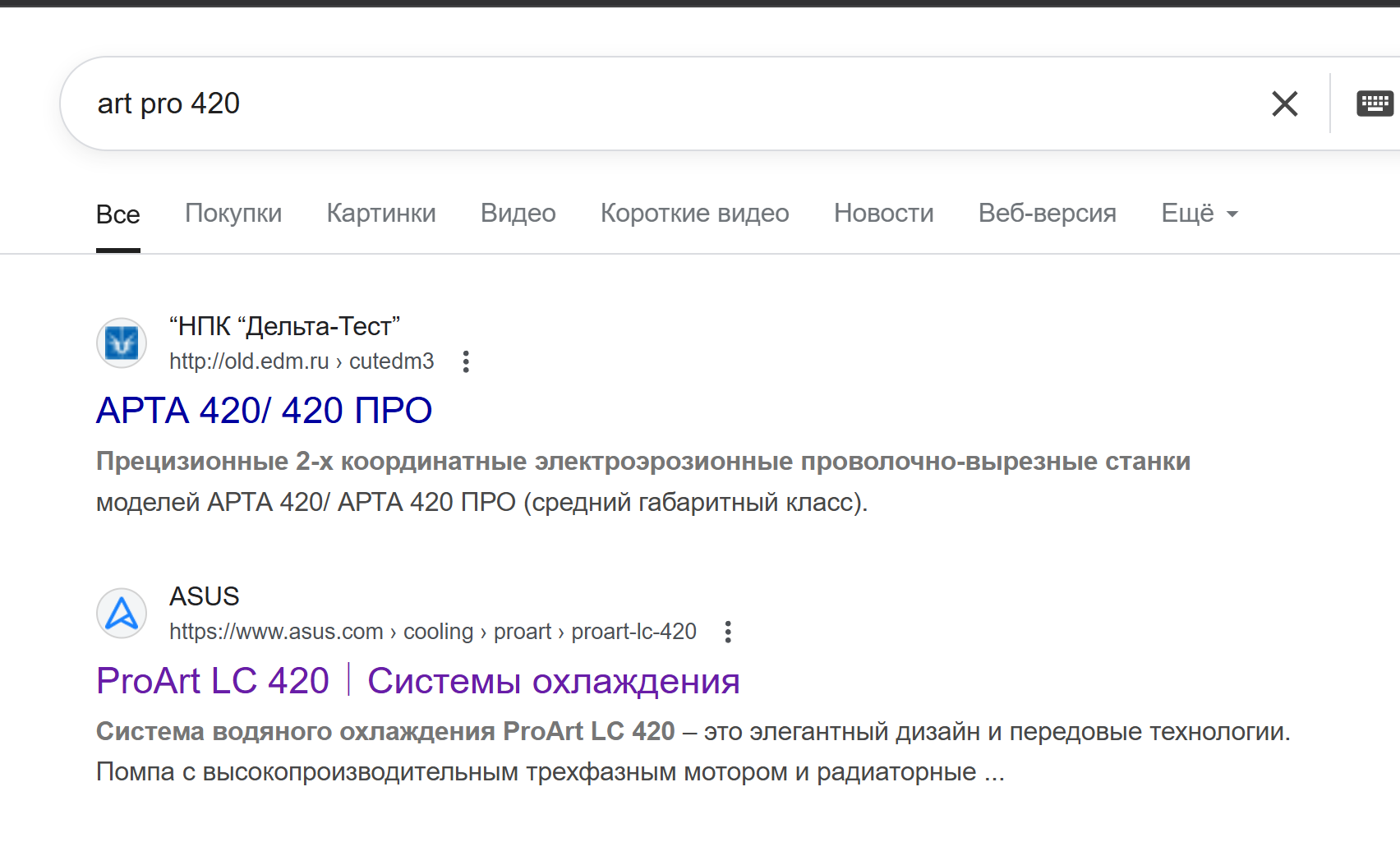Expand the Ещё dropdown menu
1400x842 pixels.
click(1199, 214)
